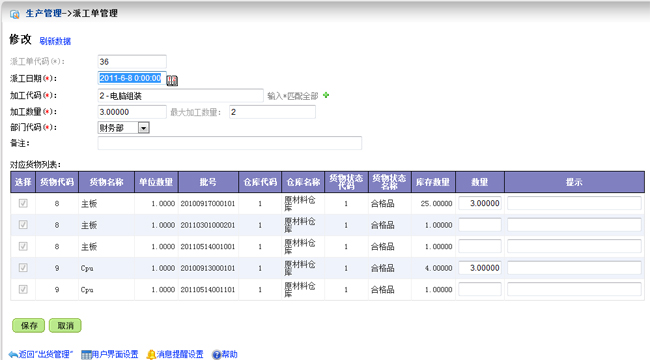Click the 提示 column header
This screenshot has width=650, height=360.
[574, 182]
